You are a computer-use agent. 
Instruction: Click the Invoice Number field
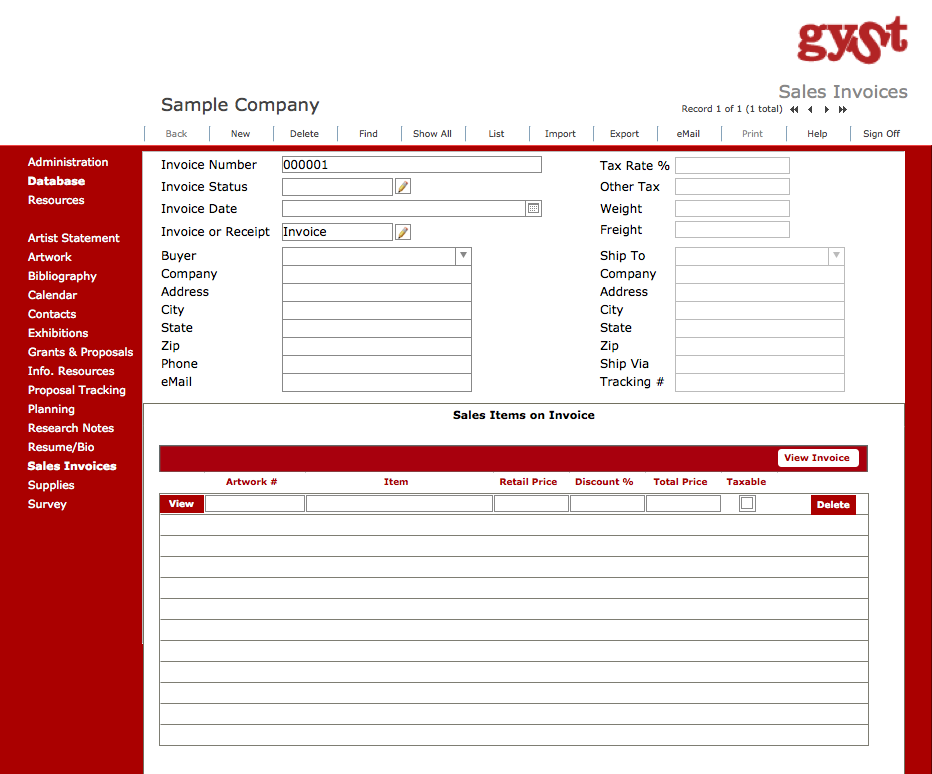(x=411, y=165)
